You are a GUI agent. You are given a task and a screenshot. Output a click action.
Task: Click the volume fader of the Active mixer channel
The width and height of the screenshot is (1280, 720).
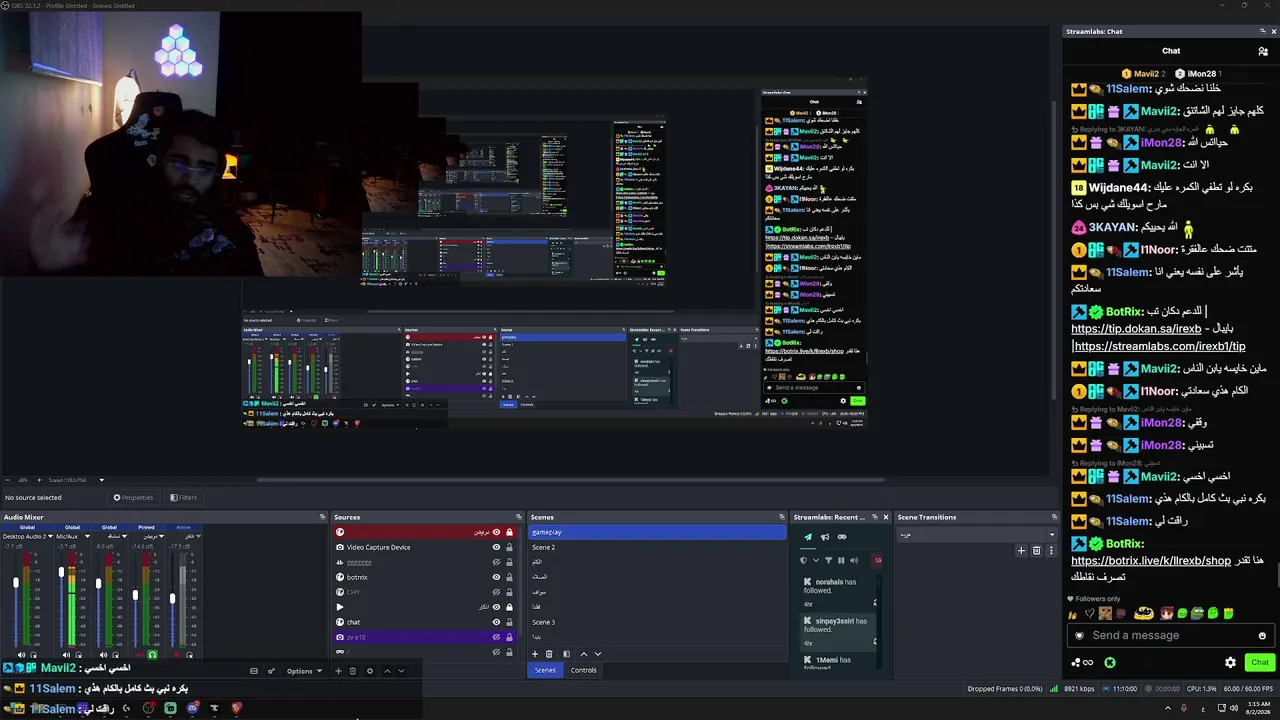coord(172,599)
